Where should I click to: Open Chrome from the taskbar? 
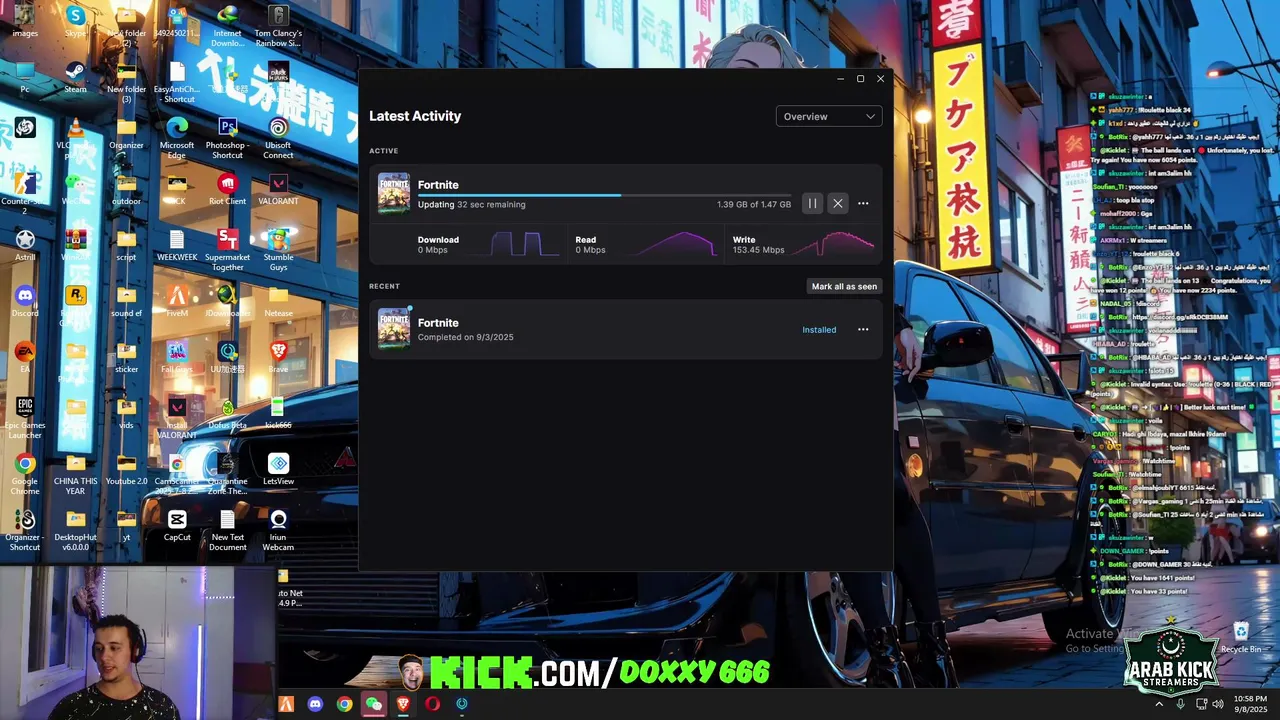344,704
